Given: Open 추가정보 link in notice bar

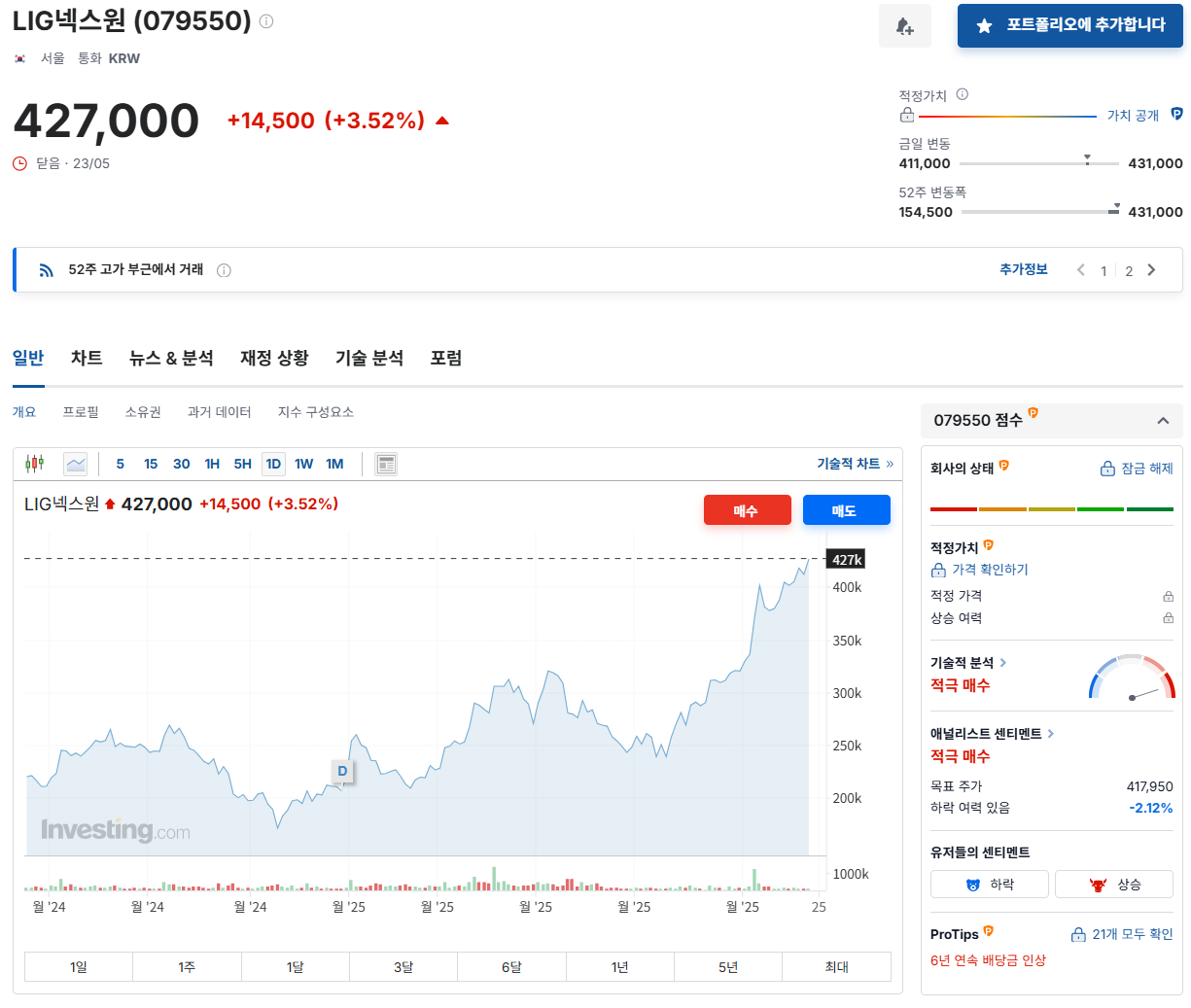Looking at the screenshot, I should click(1023, 269).
